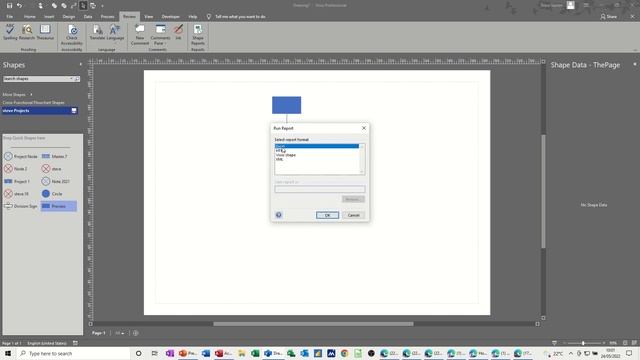640x360 pixels.
Task: Adjust the zoom slider in status bar
Action: tap(583, 343)
